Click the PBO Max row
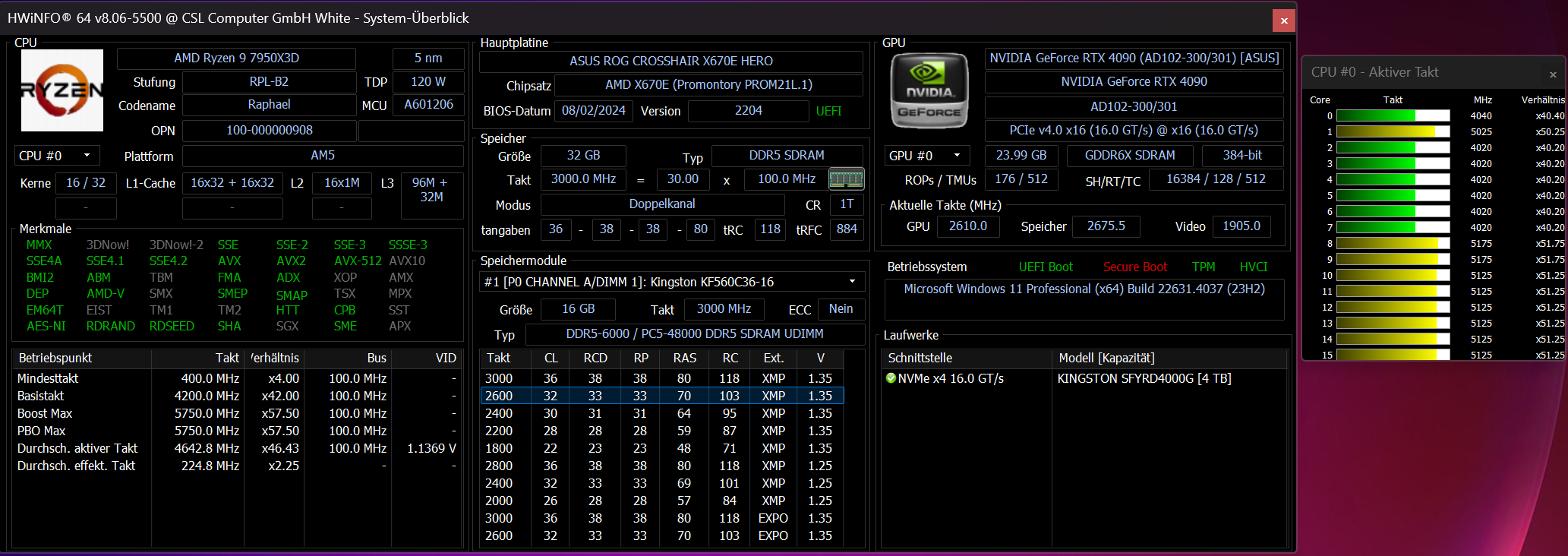Image resolution: width=1568 pixels, height=556 pixels. click(x=237, y=431)
